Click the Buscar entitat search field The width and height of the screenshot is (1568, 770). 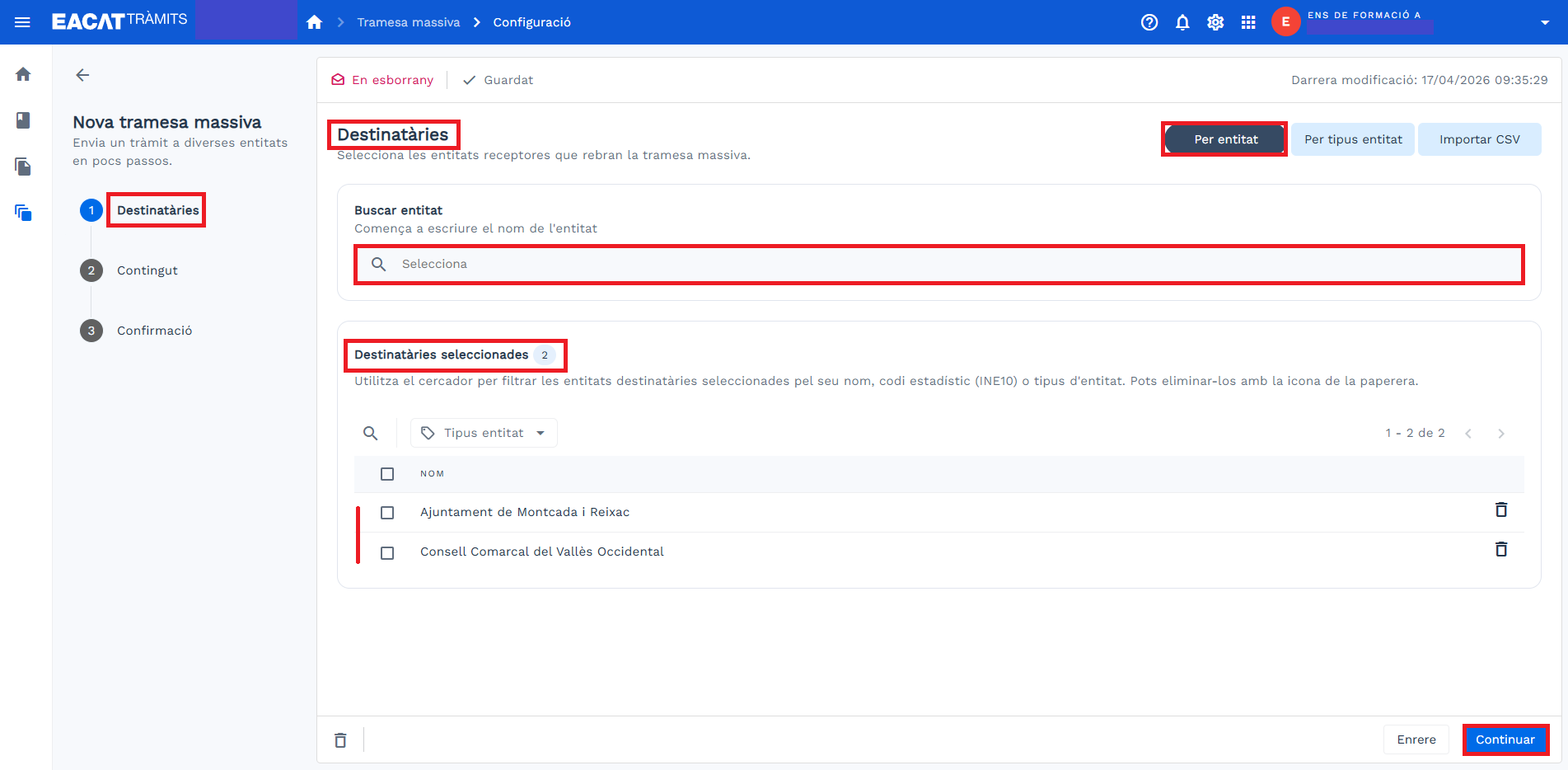pyautogui.click(x=939, y=265)
